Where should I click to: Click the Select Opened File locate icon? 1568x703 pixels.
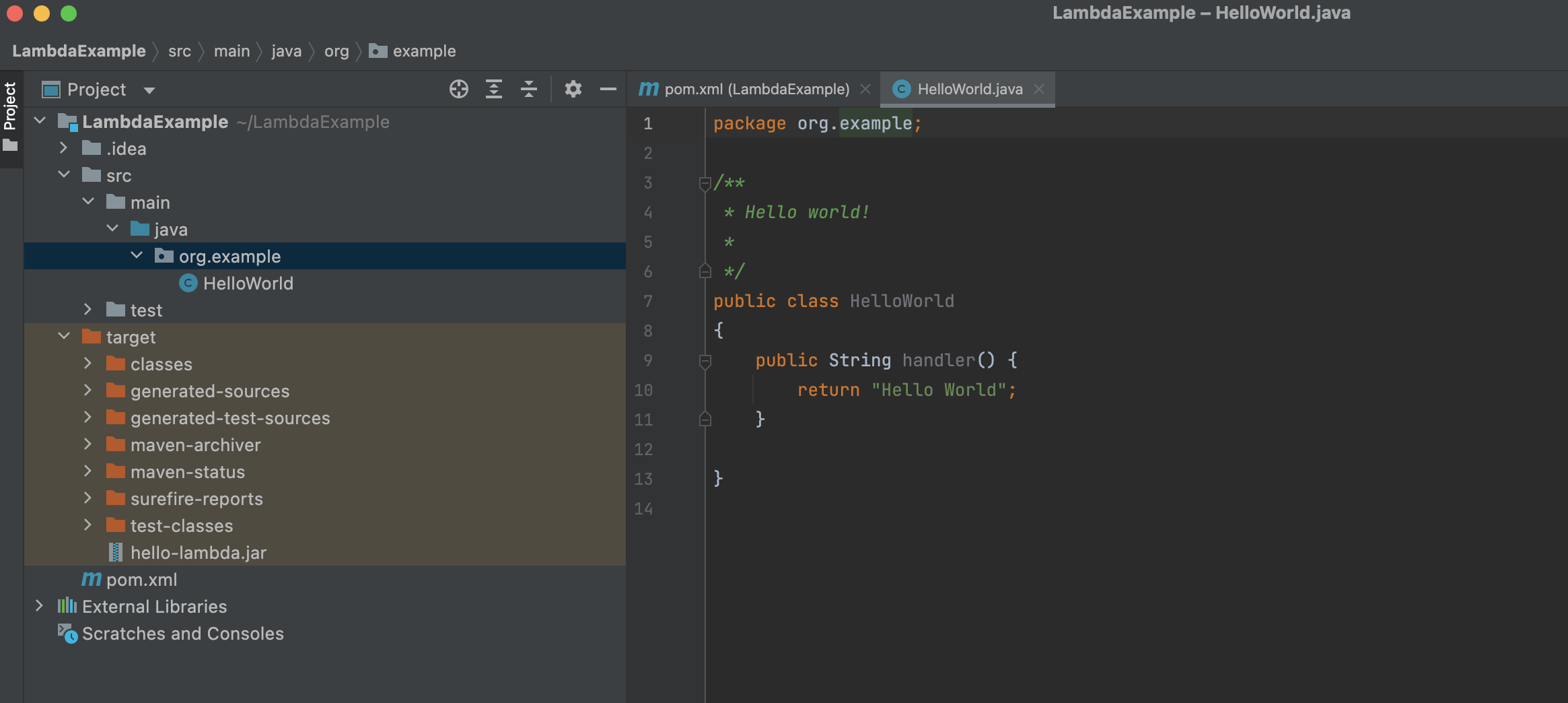pyautogui.click(x=459, y=89)
